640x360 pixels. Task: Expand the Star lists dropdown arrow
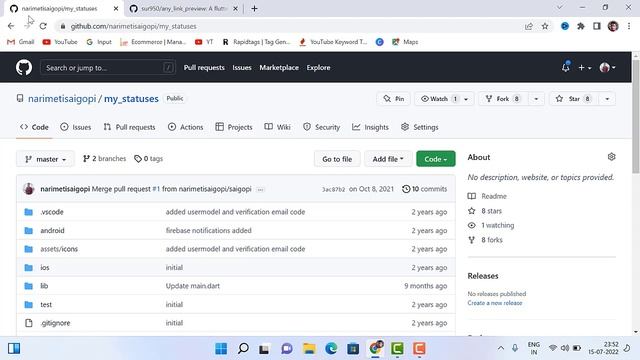click(x=607, y=99)
